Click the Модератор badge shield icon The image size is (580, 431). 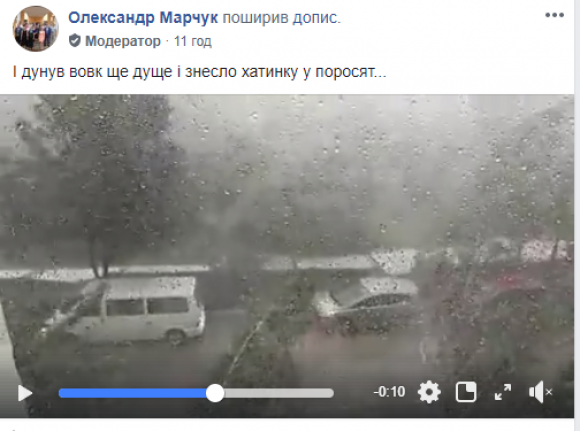click(75, 41)
